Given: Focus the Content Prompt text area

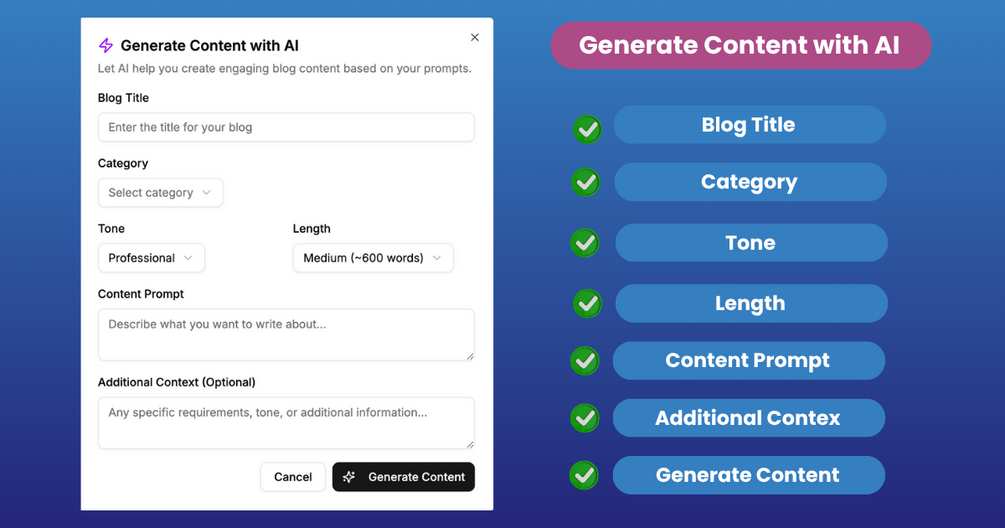Looking at the screenshot, I should [x=286, y=334].
